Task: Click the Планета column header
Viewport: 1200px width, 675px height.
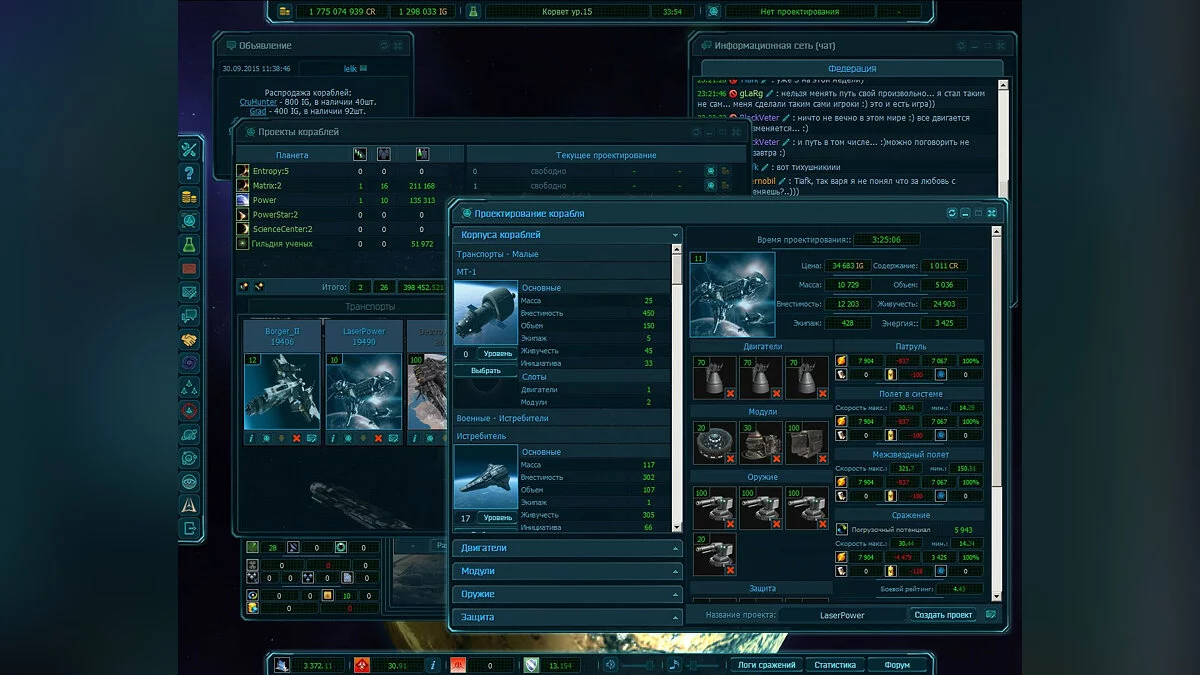Action: coord(292,155)
